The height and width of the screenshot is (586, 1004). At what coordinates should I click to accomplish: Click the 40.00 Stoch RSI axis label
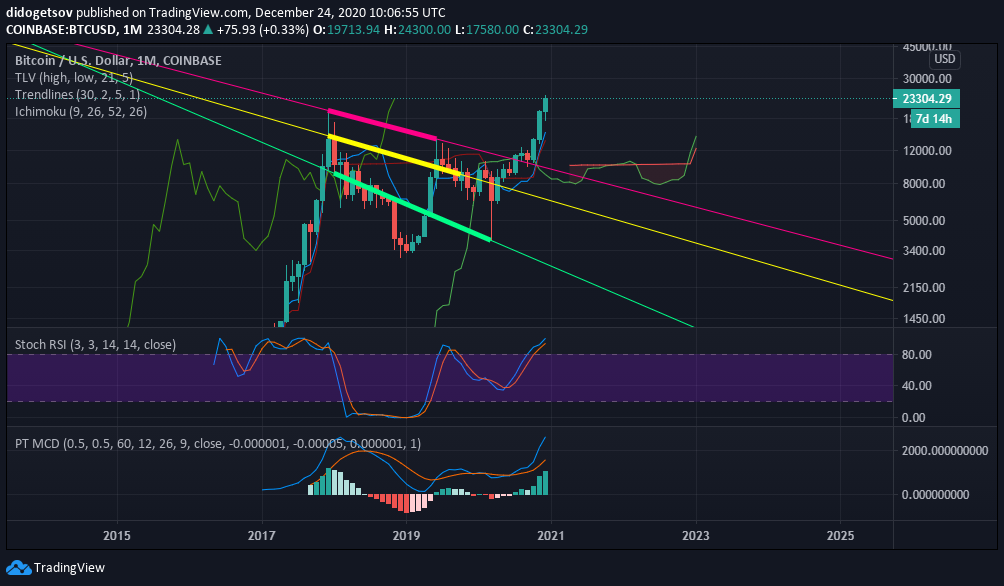click(917, 386)
